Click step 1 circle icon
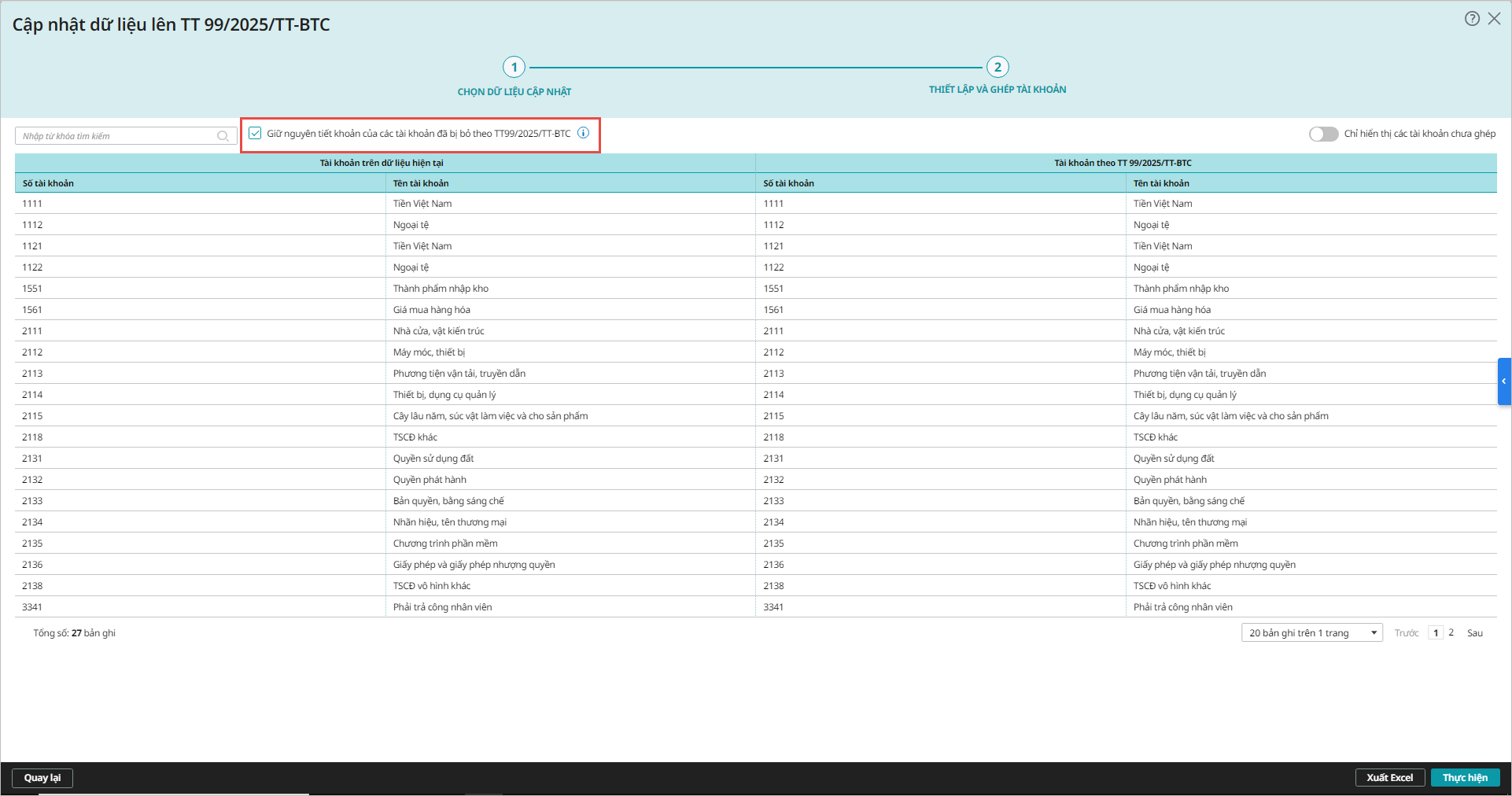The height and width of the screenshot is (796, 1512). point(514,68)
